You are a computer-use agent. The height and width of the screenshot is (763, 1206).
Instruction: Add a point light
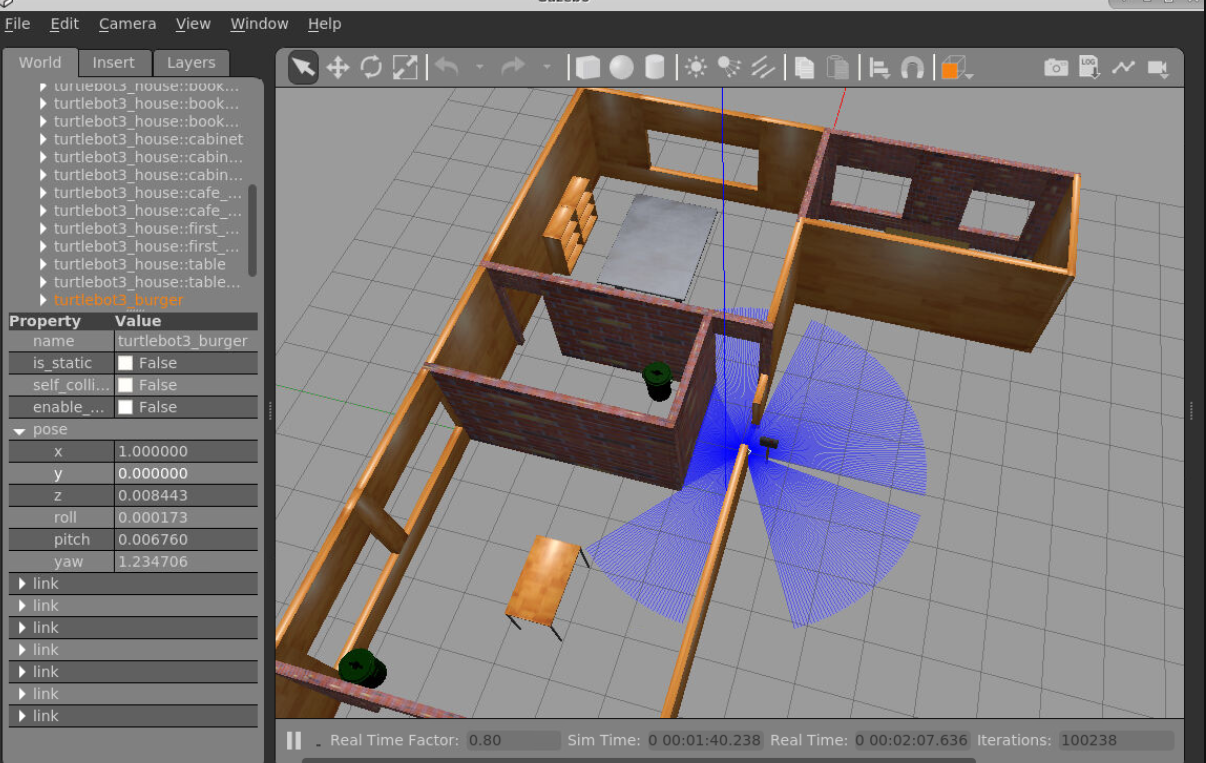pos(696,67)
